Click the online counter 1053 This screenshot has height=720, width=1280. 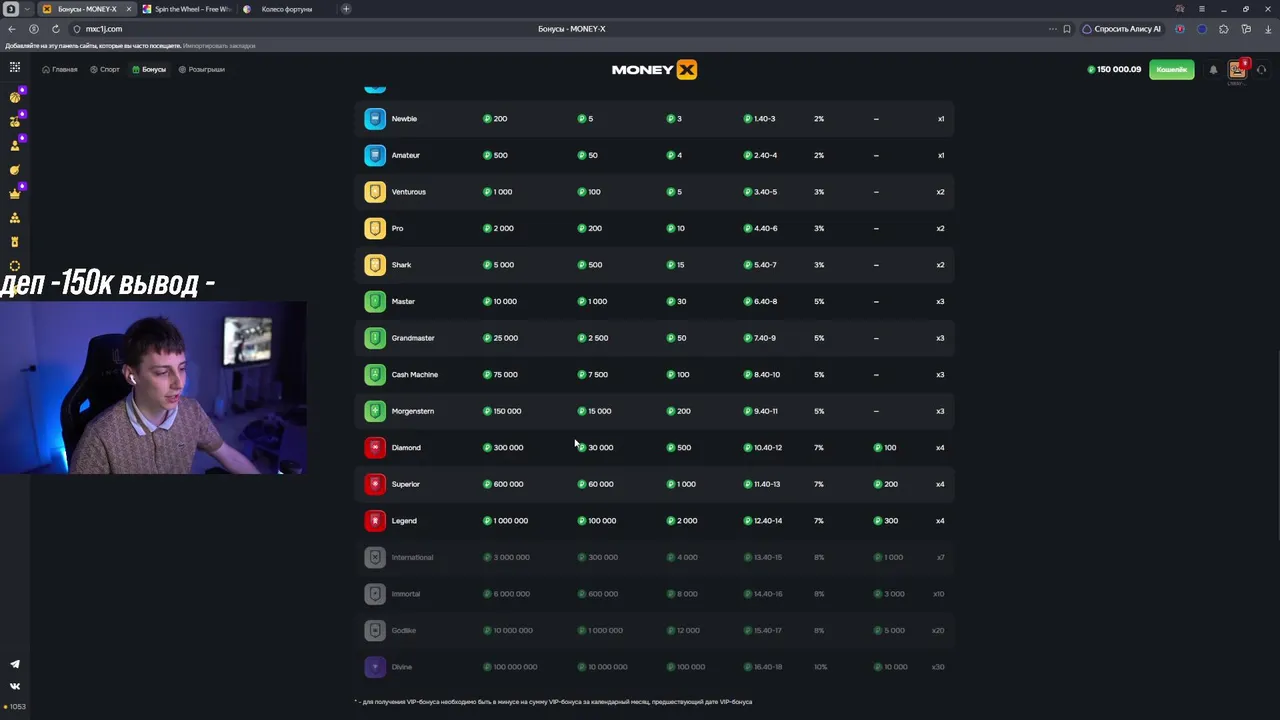14,707
